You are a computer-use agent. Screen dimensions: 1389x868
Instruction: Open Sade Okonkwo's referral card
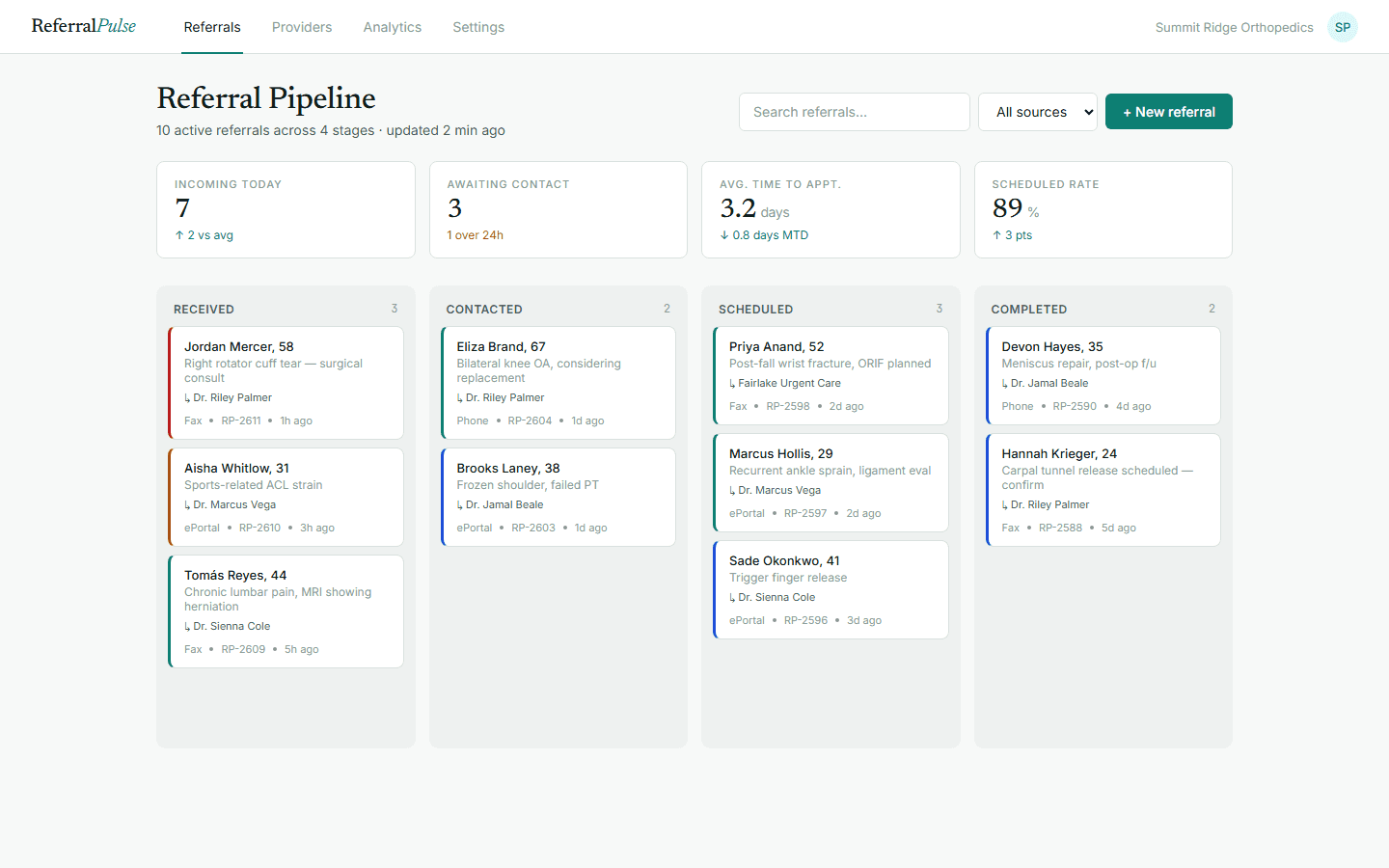coord(831,589)
